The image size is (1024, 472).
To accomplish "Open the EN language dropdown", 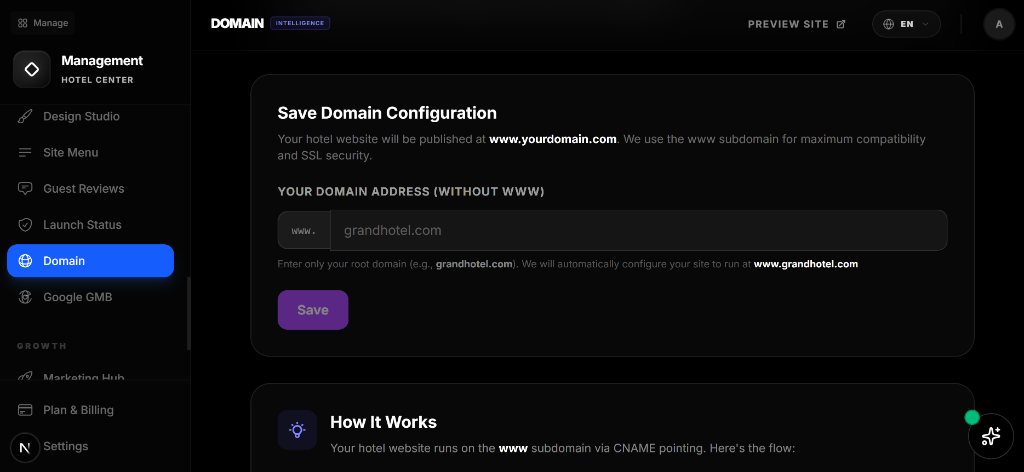I will [906, 24].
